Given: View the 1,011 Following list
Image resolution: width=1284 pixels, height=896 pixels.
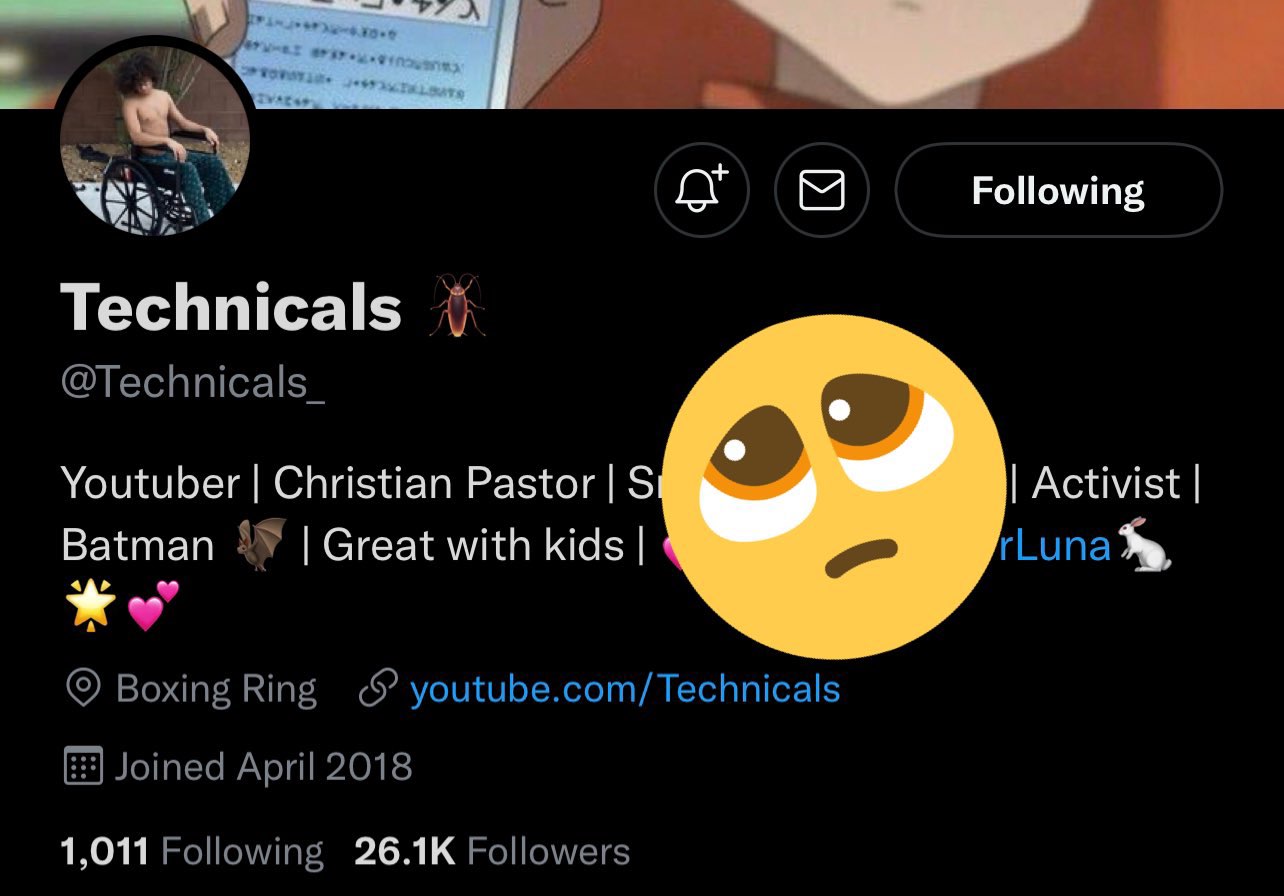Looking at the screenshot, I should coord(192,852).
